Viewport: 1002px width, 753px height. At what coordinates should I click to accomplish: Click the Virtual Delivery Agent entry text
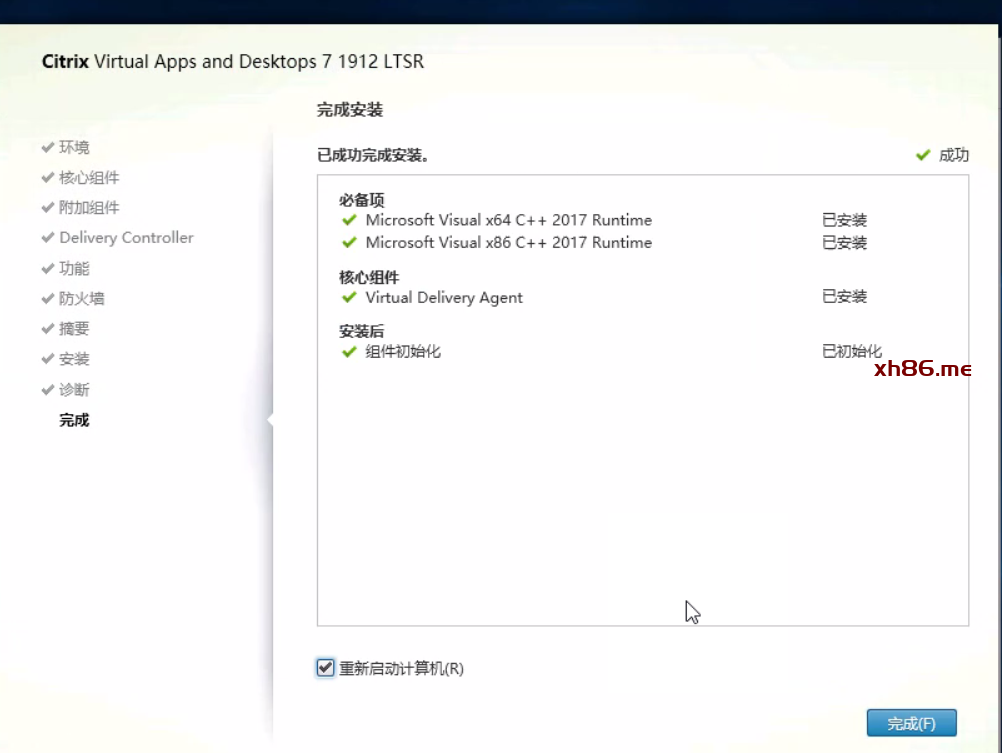444,297
